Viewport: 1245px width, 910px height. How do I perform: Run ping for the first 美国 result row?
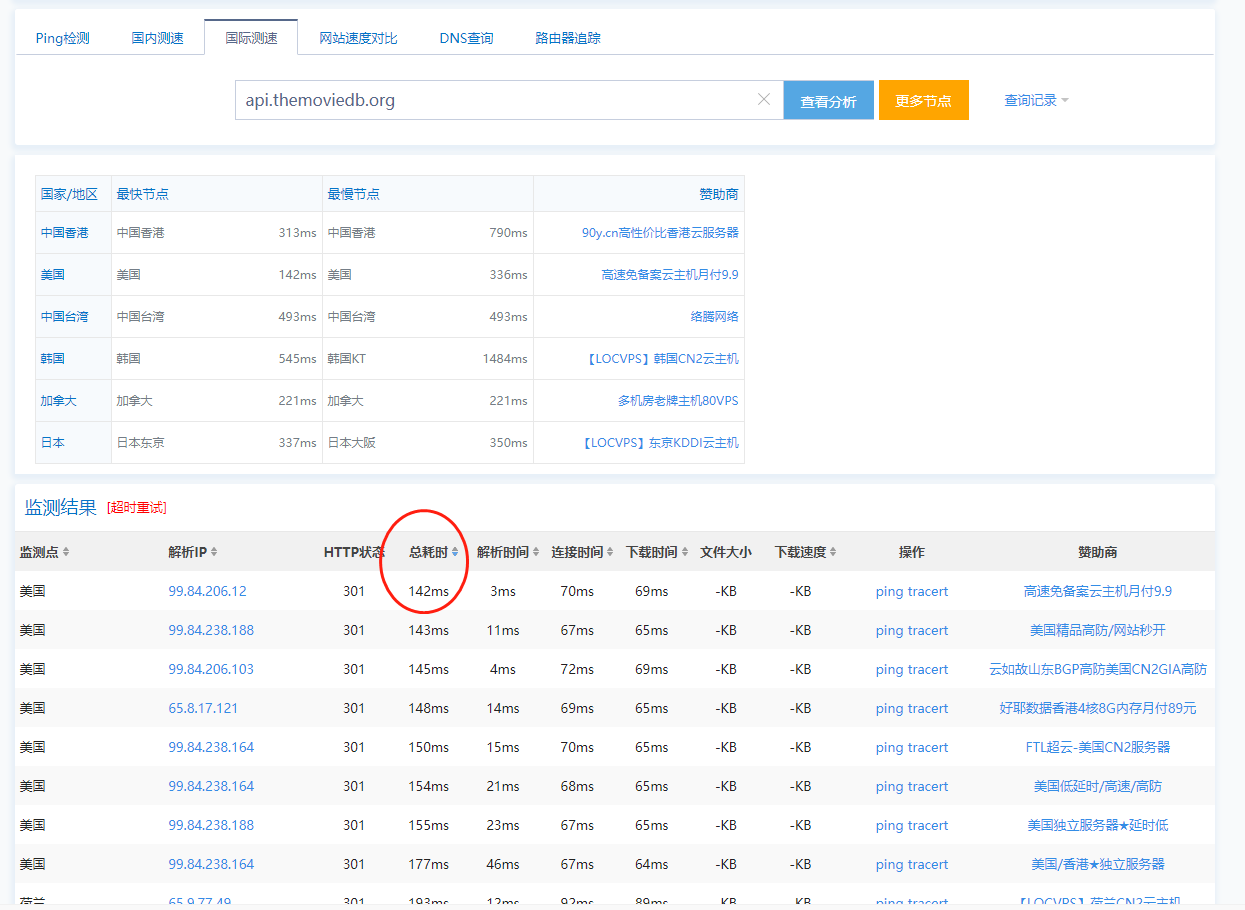(x=888, y=591)
